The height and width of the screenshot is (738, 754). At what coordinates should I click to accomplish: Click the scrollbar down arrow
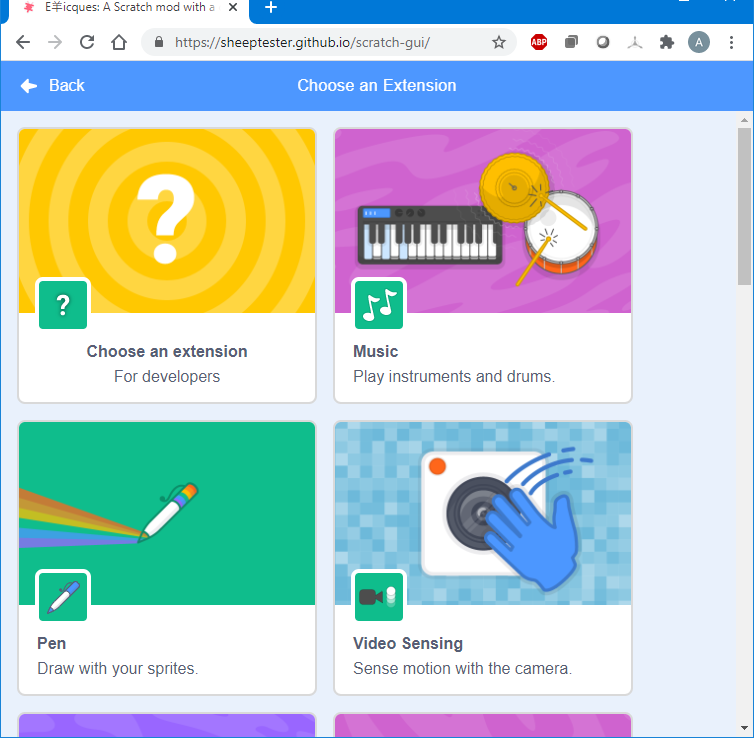tap(744, 728)
